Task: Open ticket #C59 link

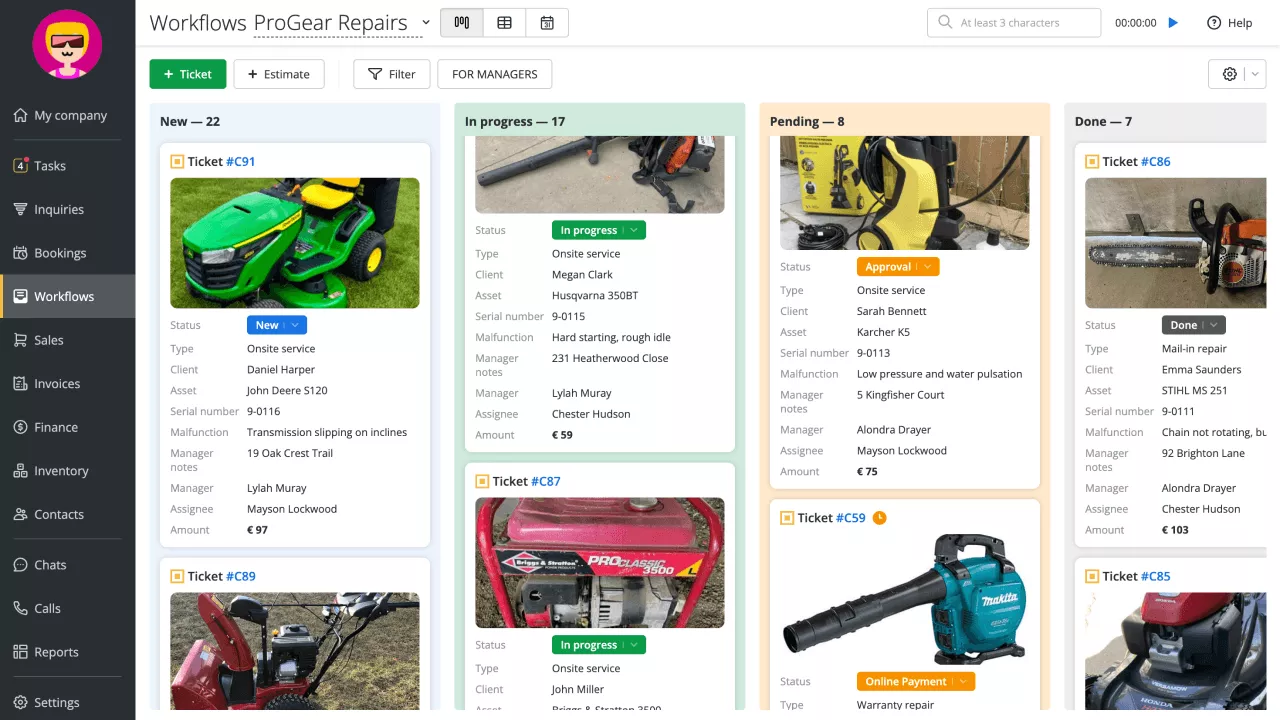Action: [850, 518]
